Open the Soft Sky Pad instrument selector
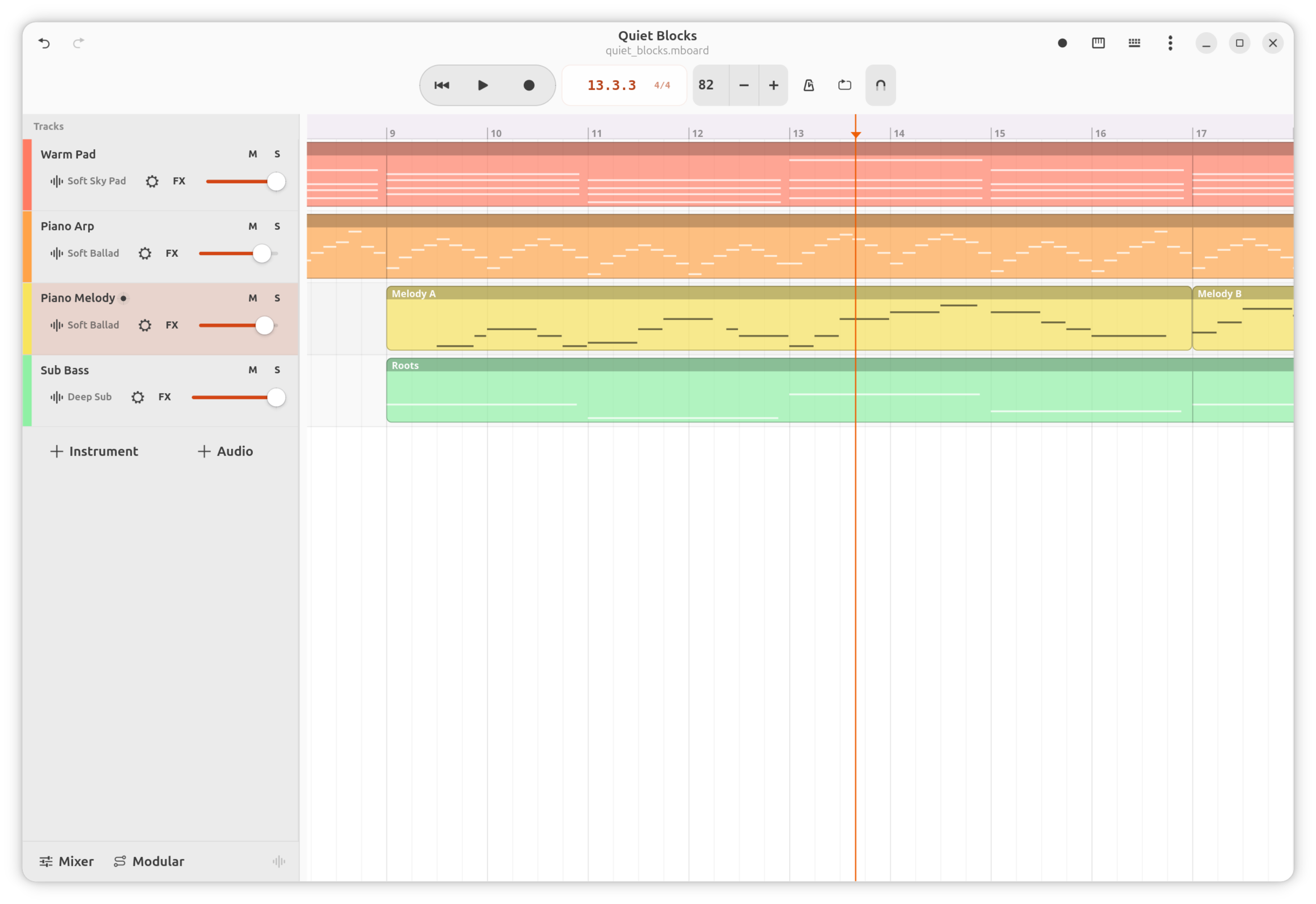Image resolution: width=1316 pixels, height=904 pixels. (88, 181)
